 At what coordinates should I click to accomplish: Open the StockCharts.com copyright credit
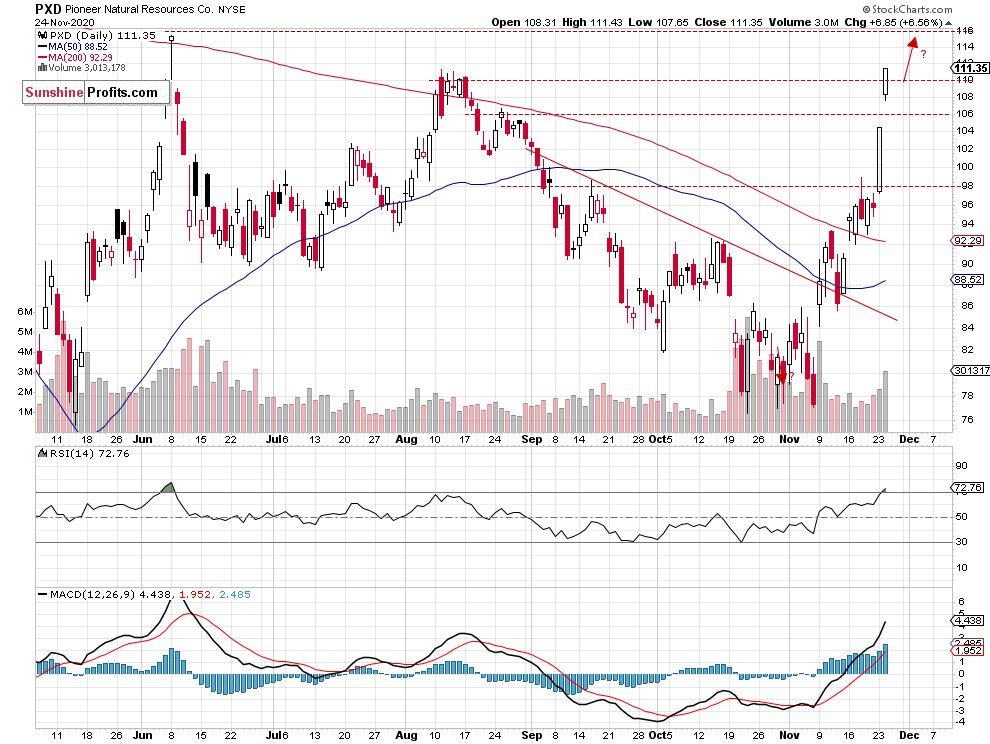click(907, 9)
